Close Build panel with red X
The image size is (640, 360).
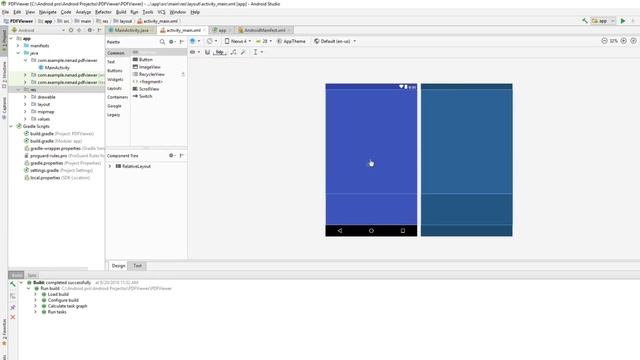pos(13,317)
